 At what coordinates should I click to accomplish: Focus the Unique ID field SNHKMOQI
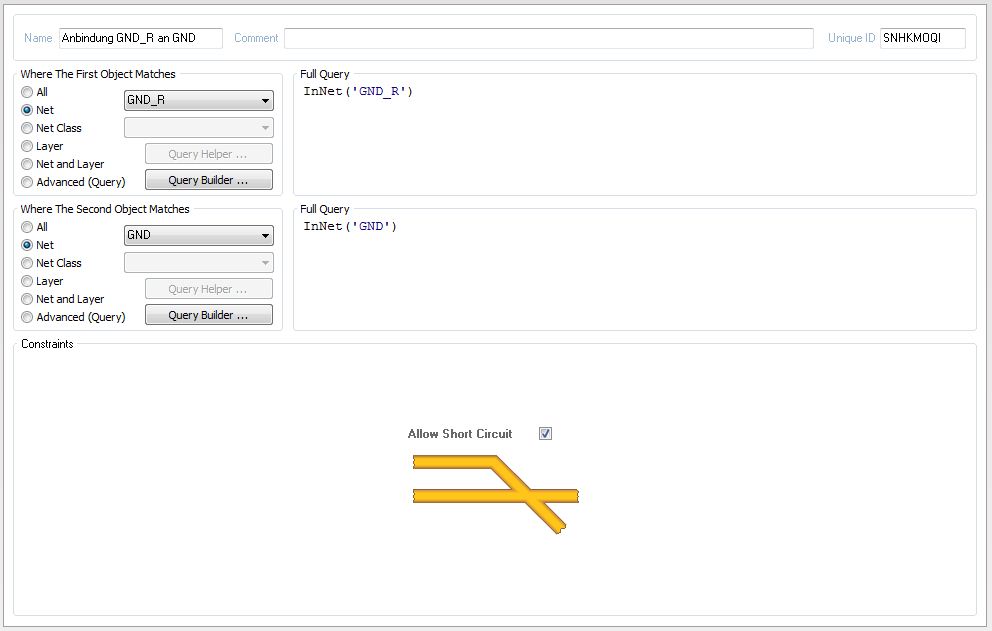[922, 38]
